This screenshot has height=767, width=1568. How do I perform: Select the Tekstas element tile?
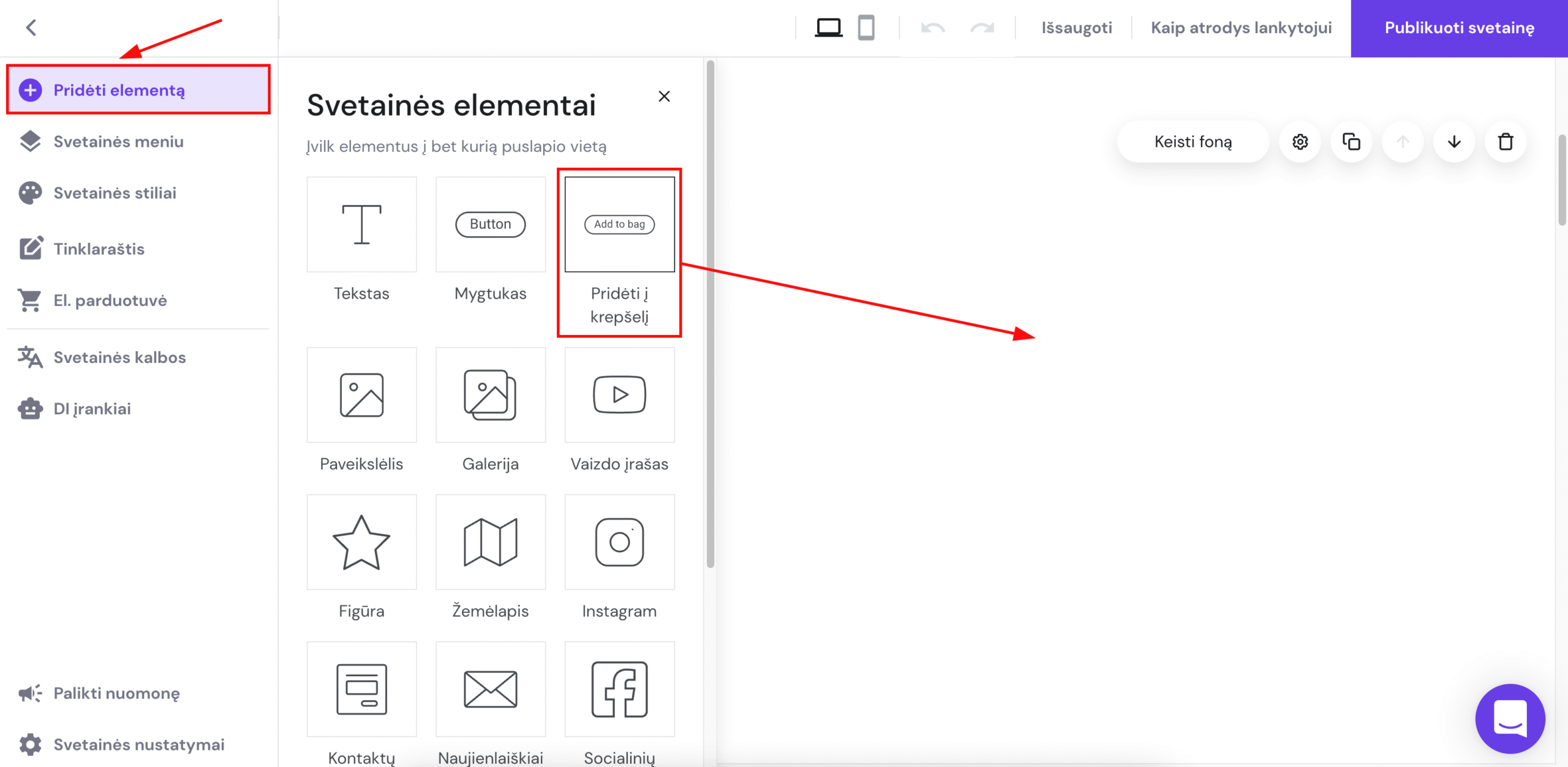[x=361, y=225]
